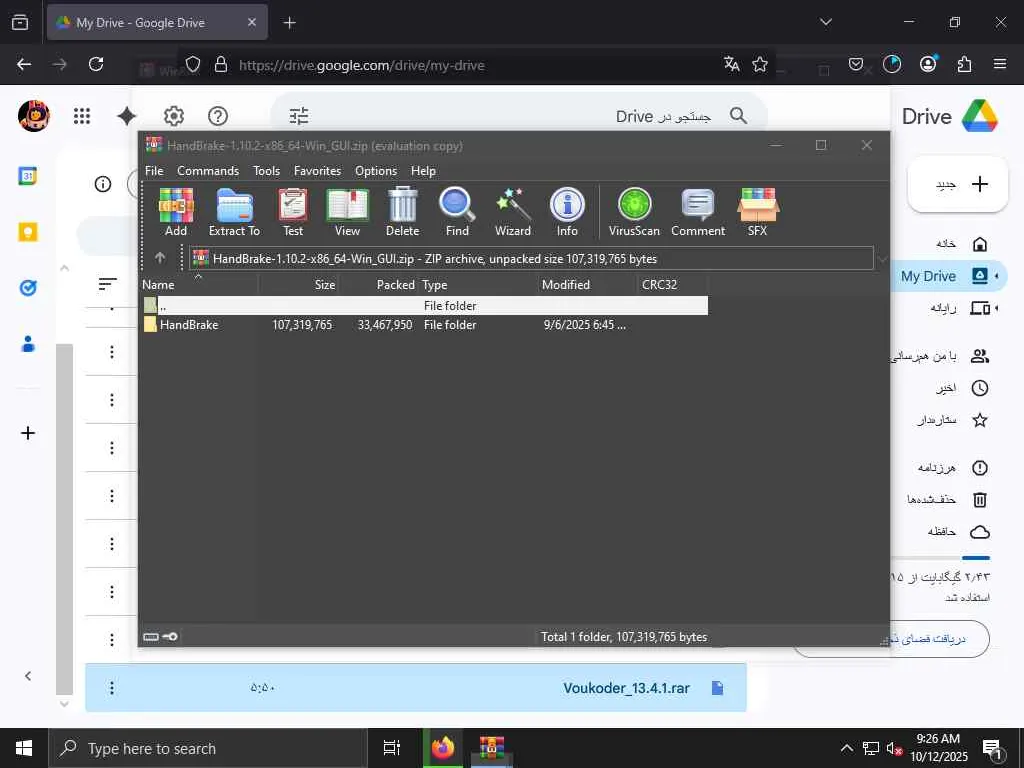Open more actions for Voukoder_13.4.1.rar
1024x768 pixels.
[112, 688]
